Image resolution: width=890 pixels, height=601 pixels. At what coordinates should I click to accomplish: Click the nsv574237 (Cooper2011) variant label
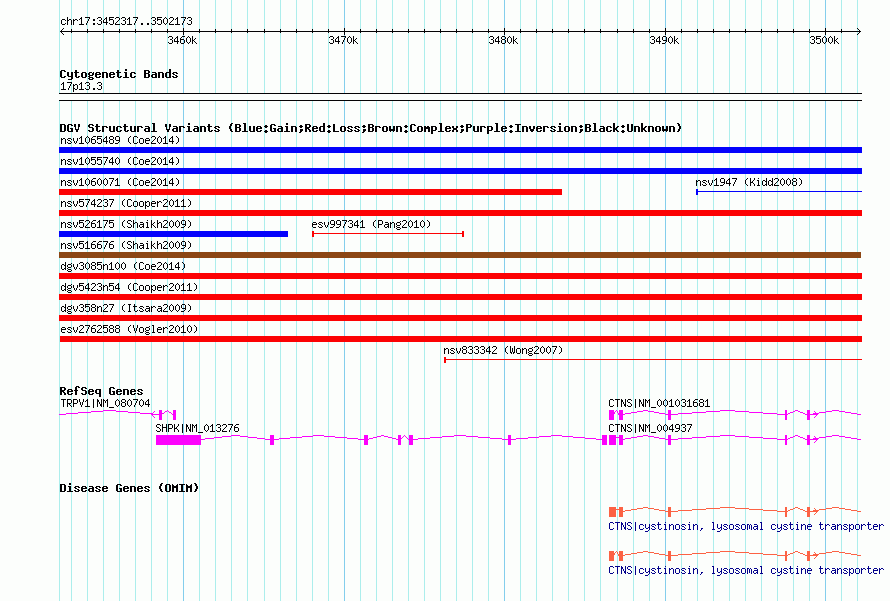pos(126,203)
